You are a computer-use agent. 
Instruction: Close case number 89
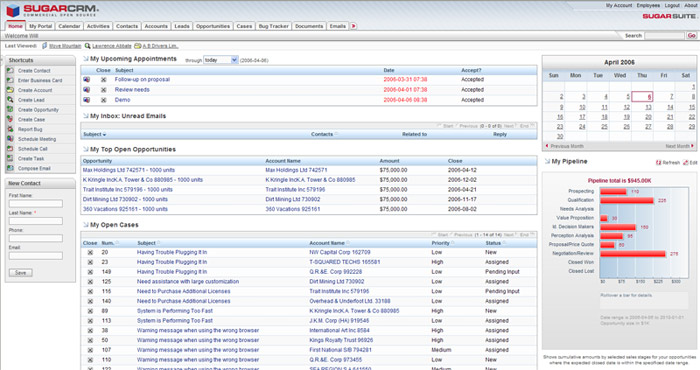(90, 311)
